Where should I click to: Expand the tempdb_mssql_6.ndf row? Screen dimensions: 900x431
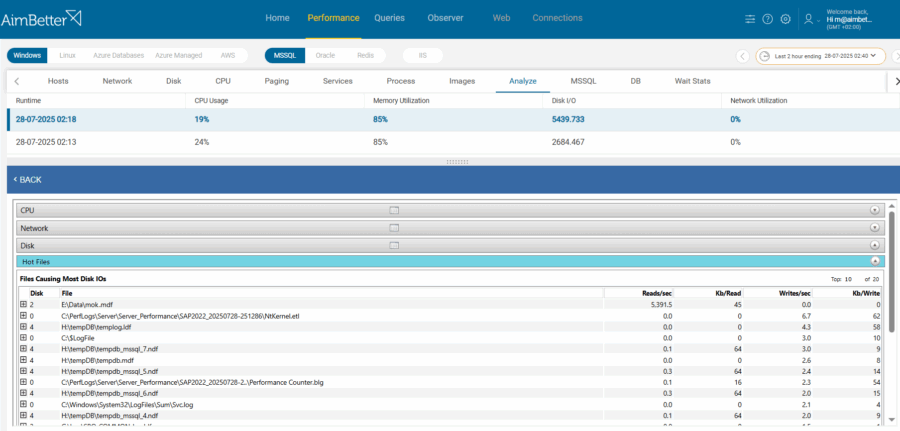(24, 393)
